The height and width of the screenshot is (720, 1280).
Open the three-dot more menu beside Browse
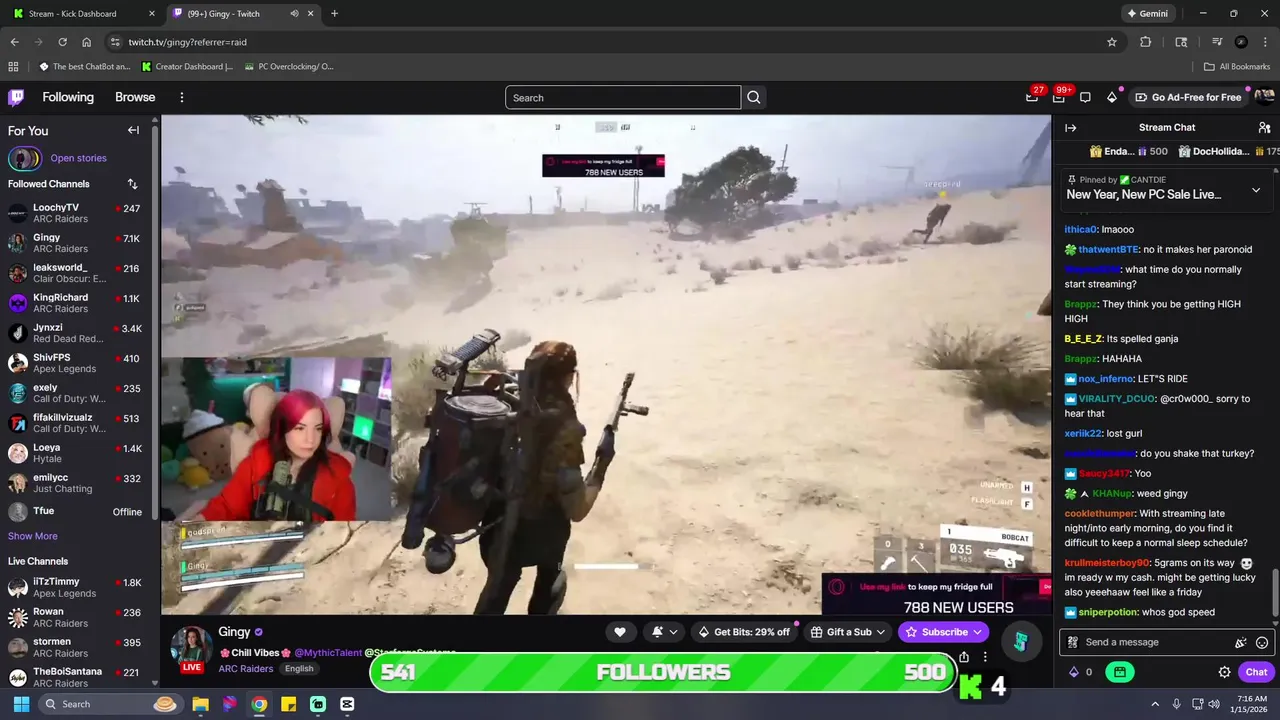point(182,97)
